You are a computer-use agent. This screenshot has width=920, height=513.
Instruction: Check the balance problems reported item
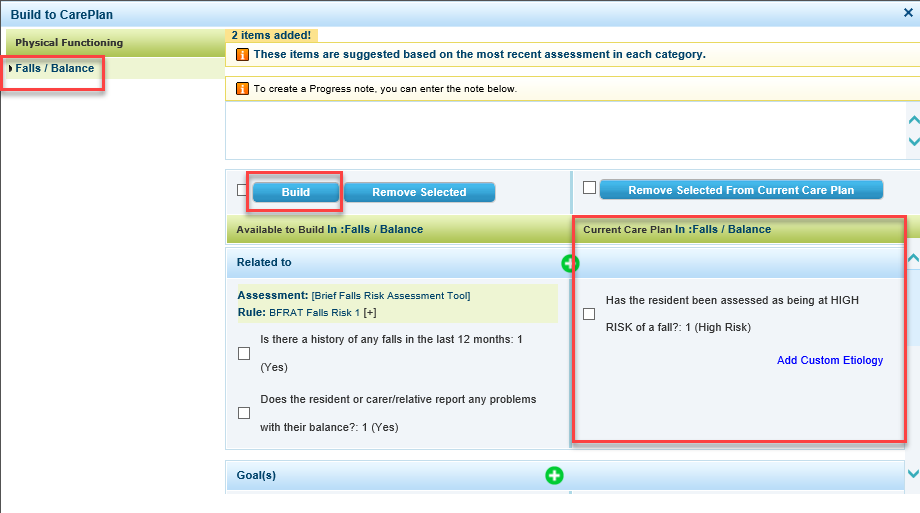244,413
